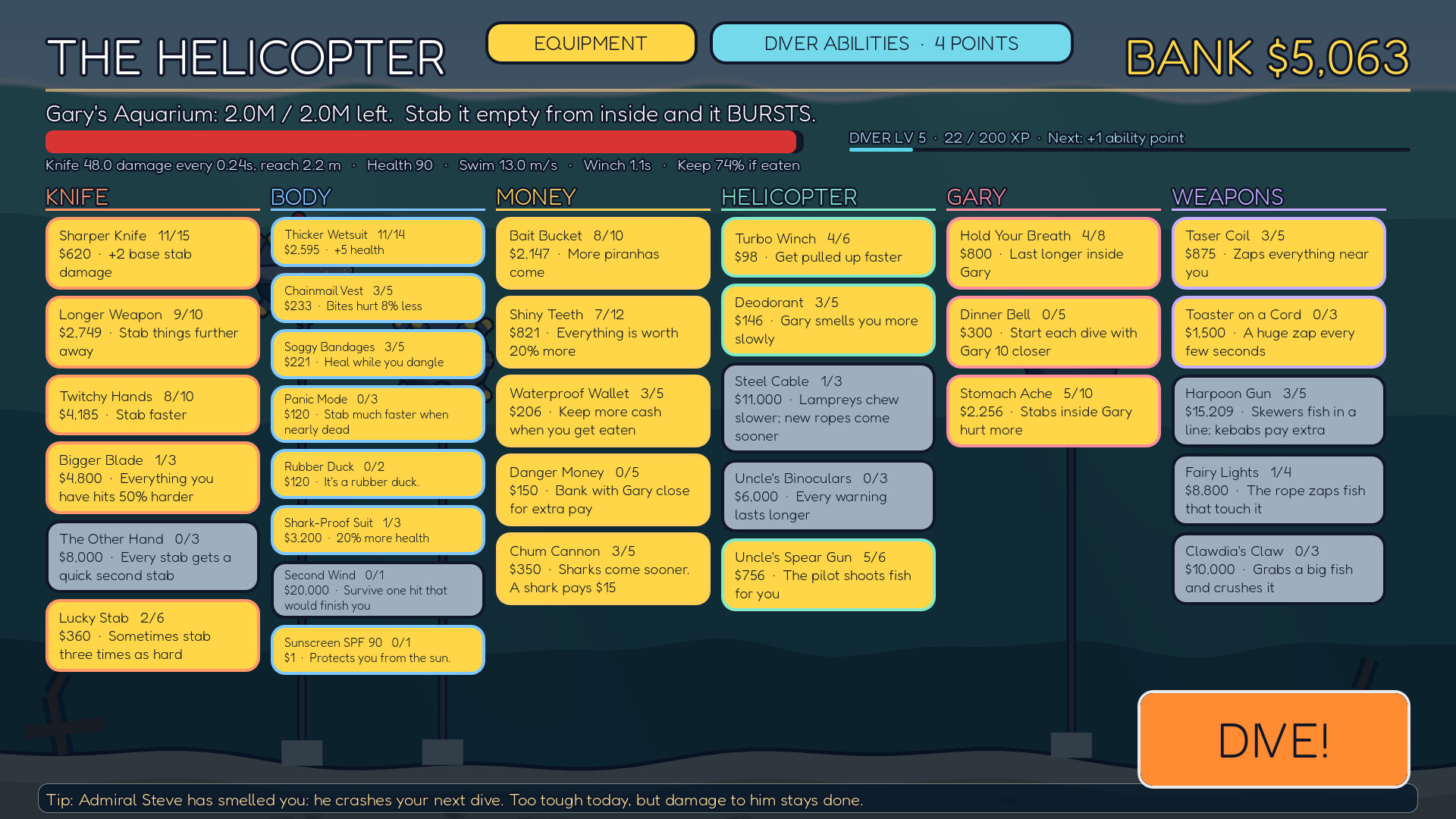Select the Bigger Blade upgrade card
This screenshot has width=1456, height=819.
pos(152,478)
